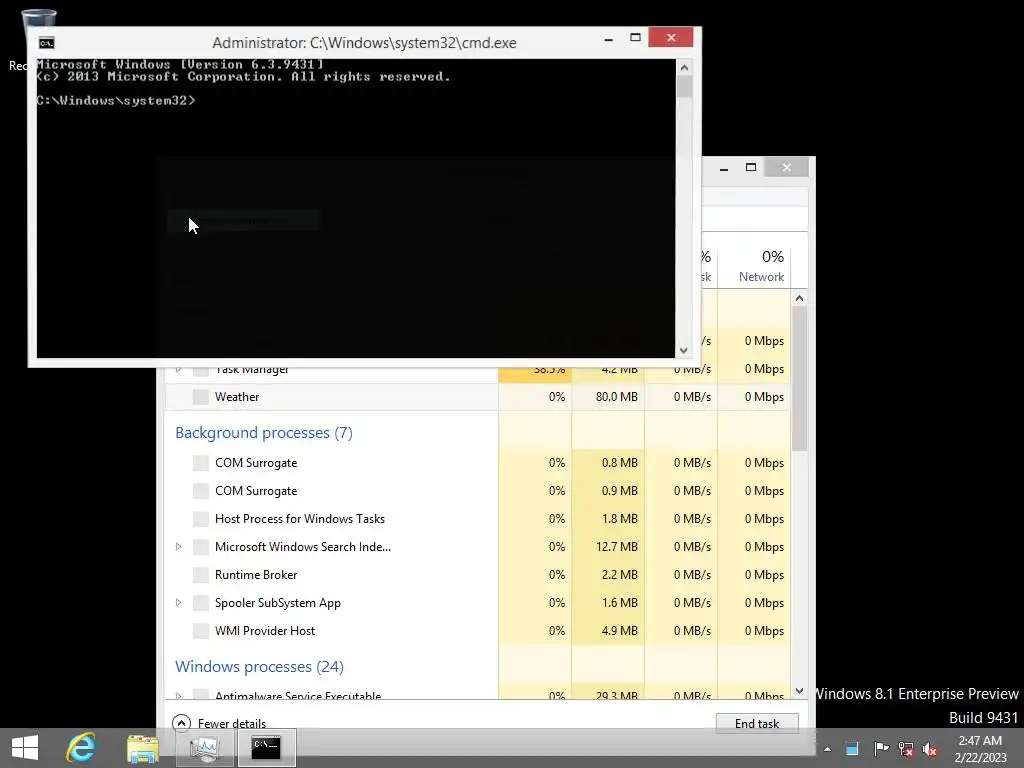
Task: Click the Command Prompt taskbar icon
Action: click(266, 748)
